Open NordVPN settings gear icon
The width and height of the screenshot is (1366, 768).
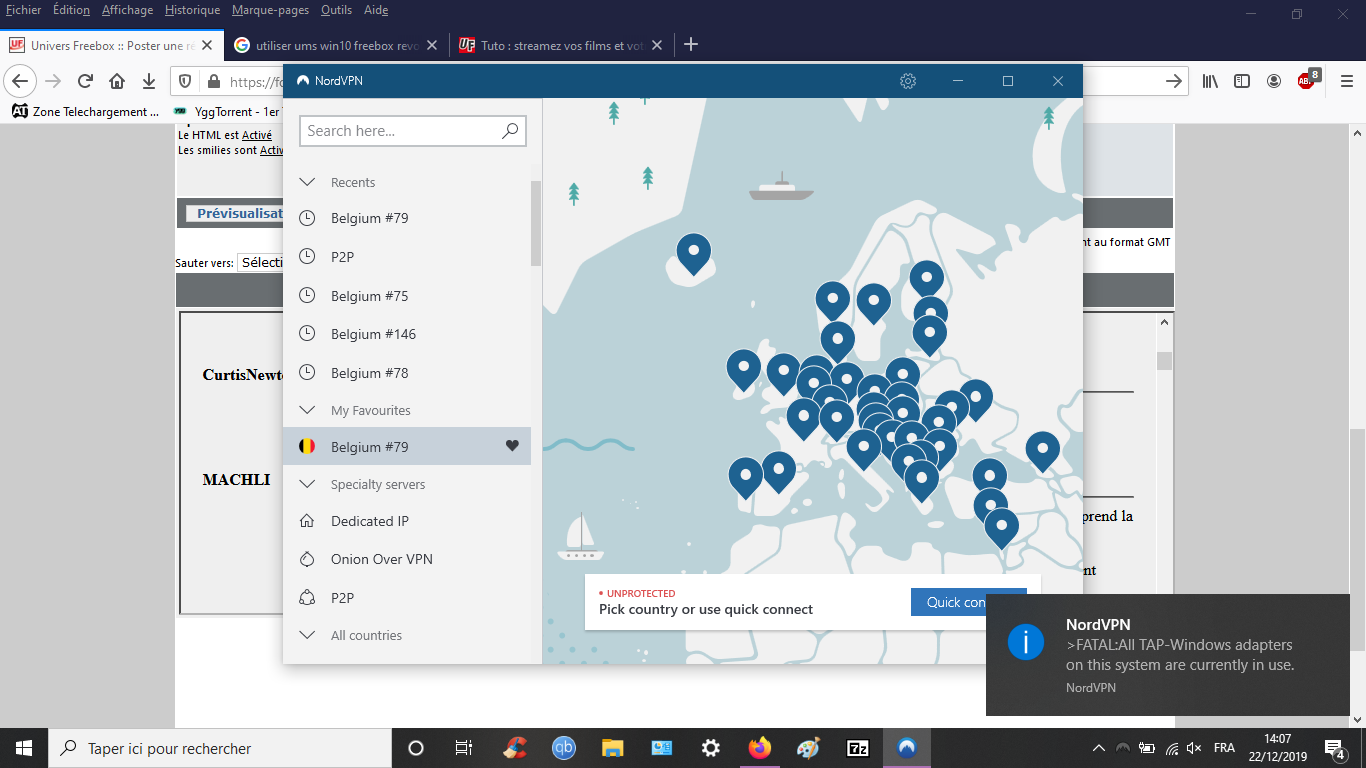click(x=908, y=81)
